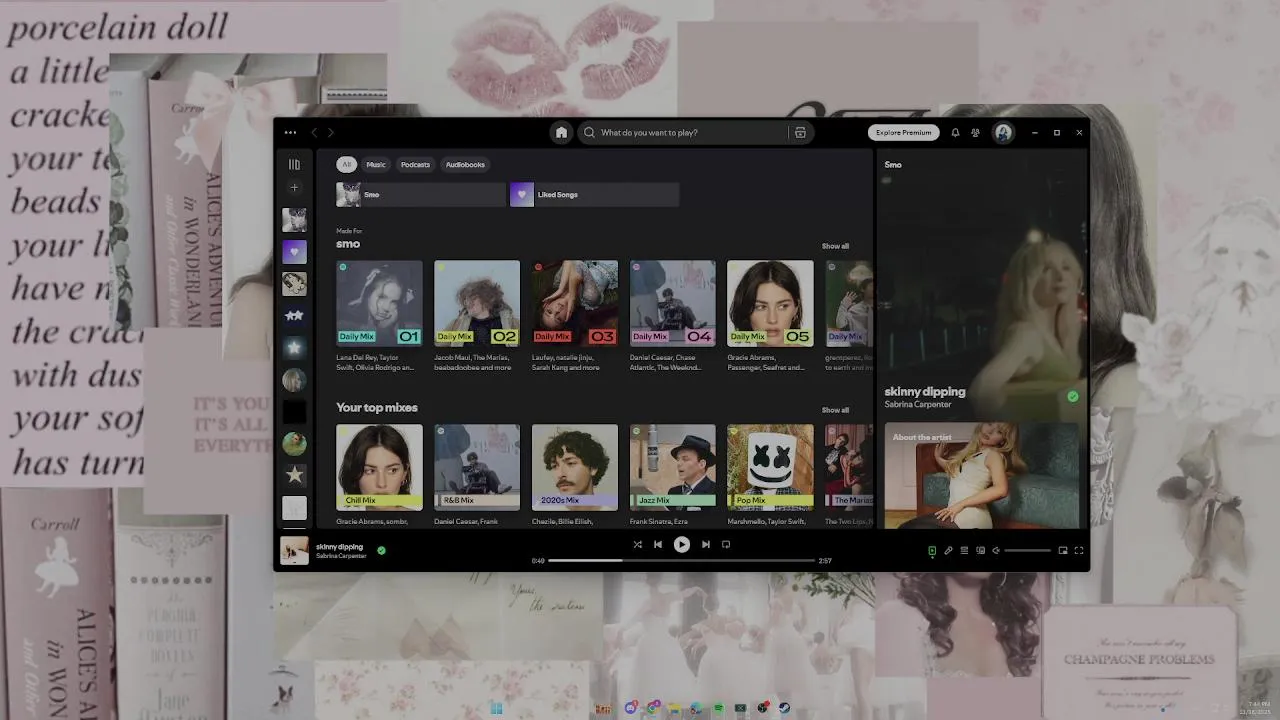Open the notifications bell
This screenshot has height=720, width=1280.
pos(955,132)
